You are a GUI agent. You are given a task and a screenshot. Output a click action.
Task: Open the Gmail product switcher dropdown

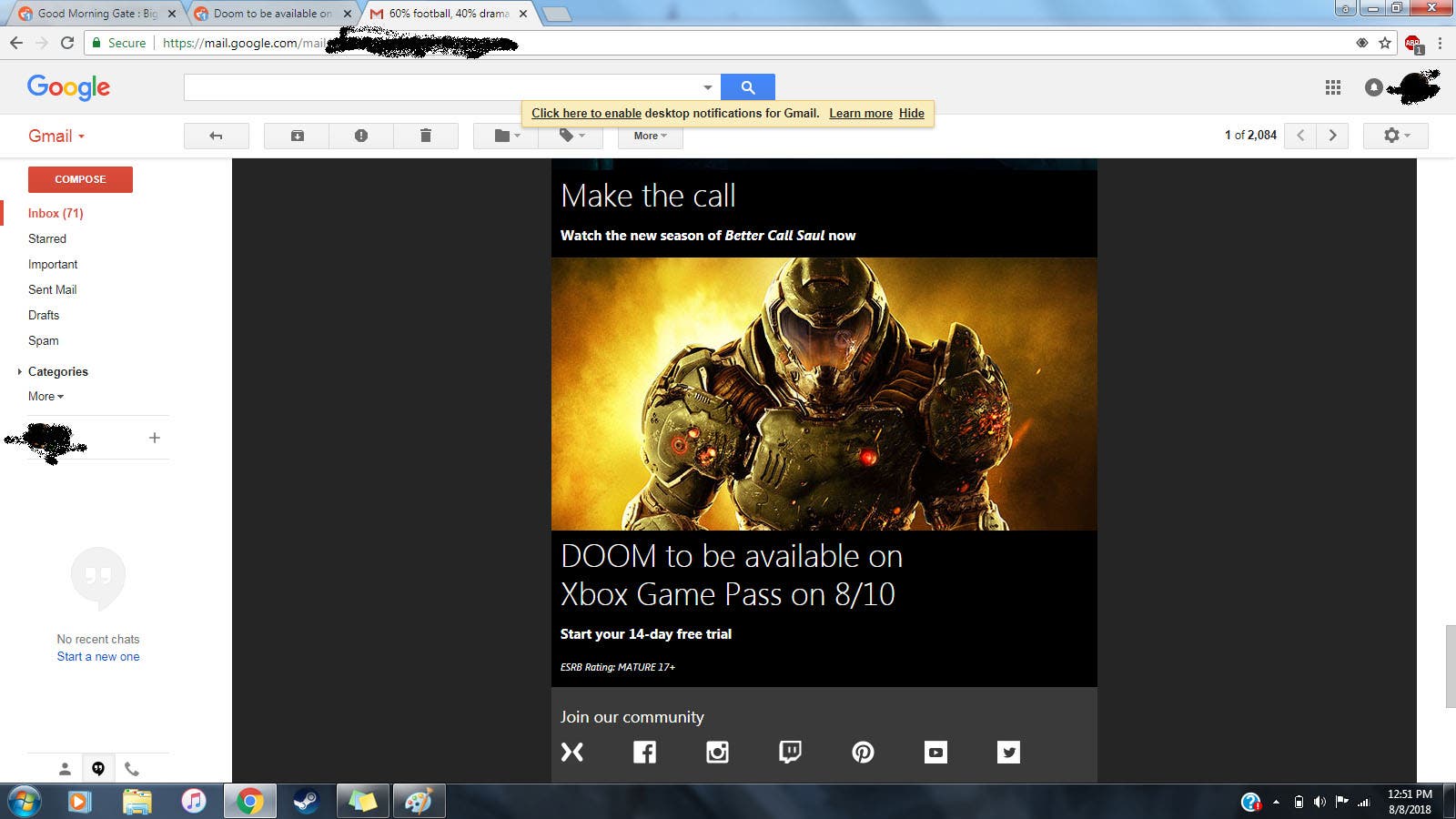[x=56, y=136]
